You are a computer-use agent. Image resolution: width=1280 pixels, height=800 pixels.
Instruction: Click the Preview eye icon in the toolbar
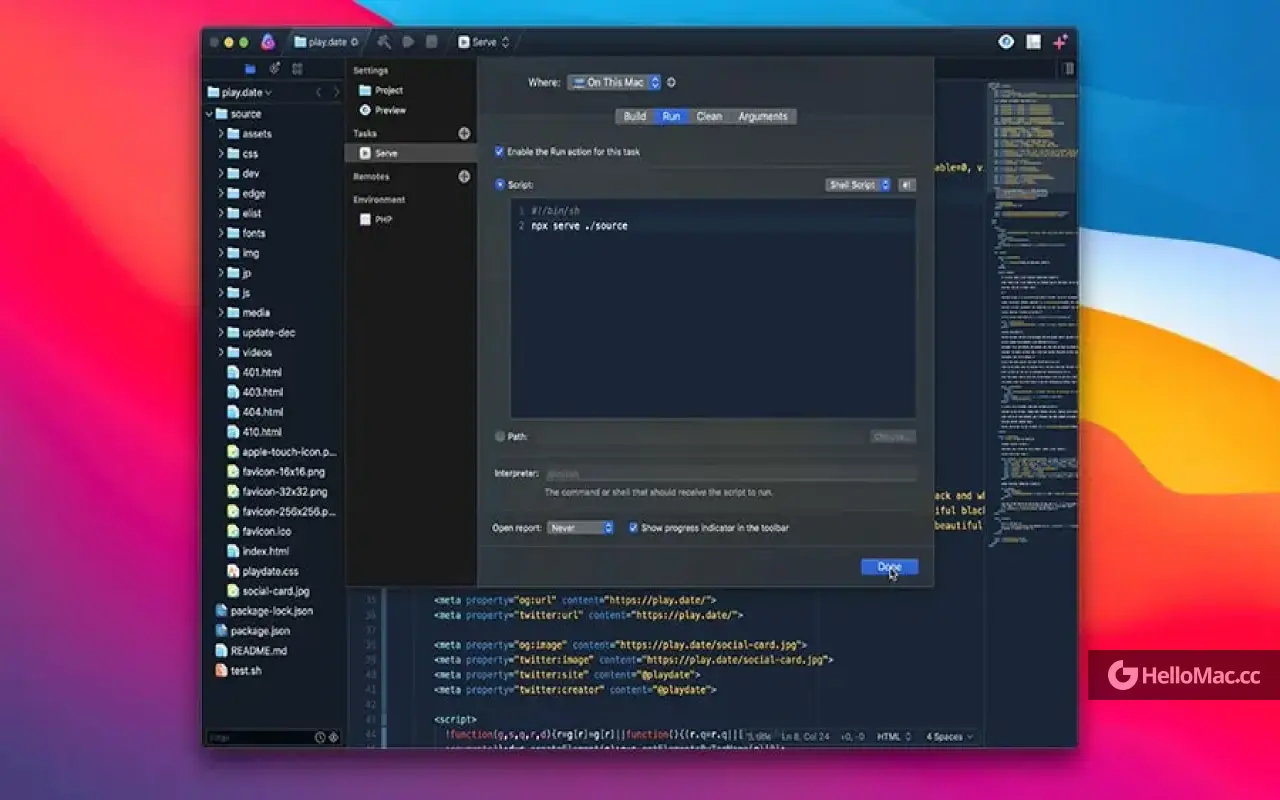[1007, 42]
